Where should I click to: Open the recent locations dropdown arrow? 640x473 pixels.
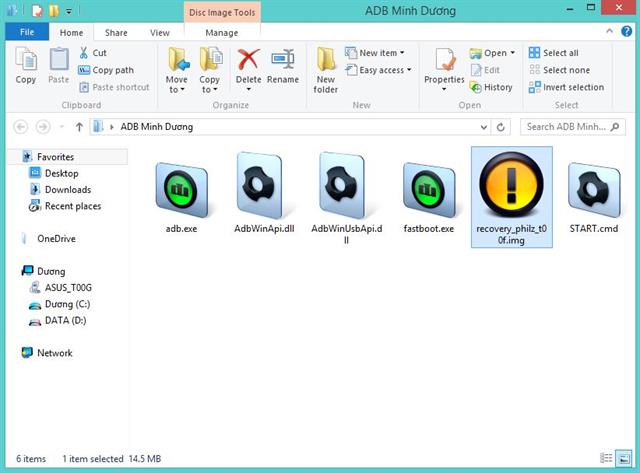(62, 127)
